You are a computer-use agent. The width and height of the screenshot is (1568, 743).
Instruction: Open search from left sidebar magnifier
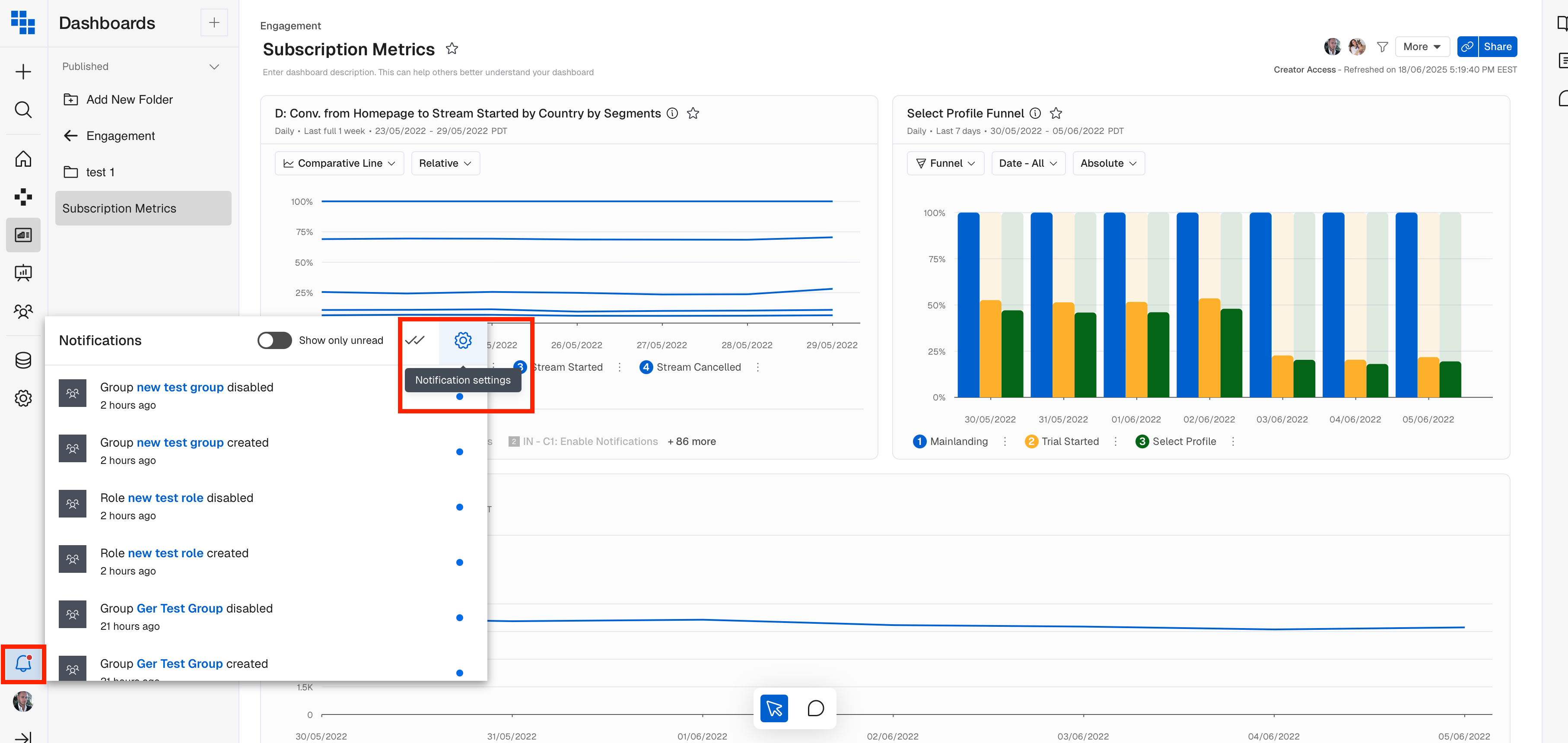click(23, 110)
